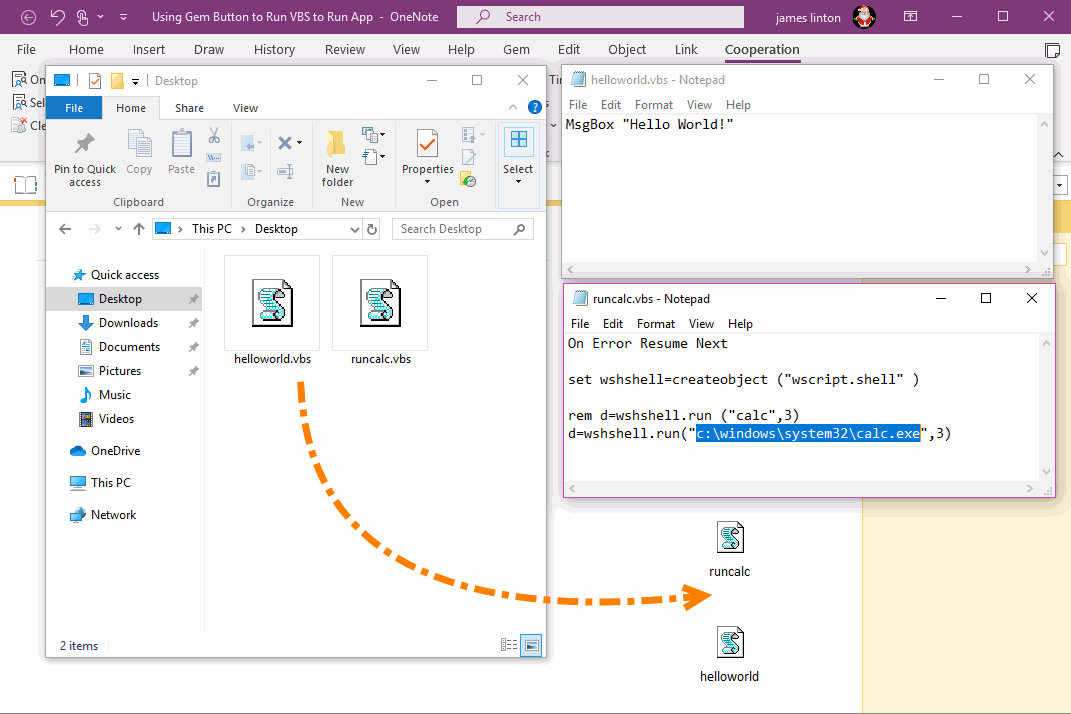The image size is (1071, 714).
Task: Click Explorer back navigation arrow
Action: click(x=65, y=229)
